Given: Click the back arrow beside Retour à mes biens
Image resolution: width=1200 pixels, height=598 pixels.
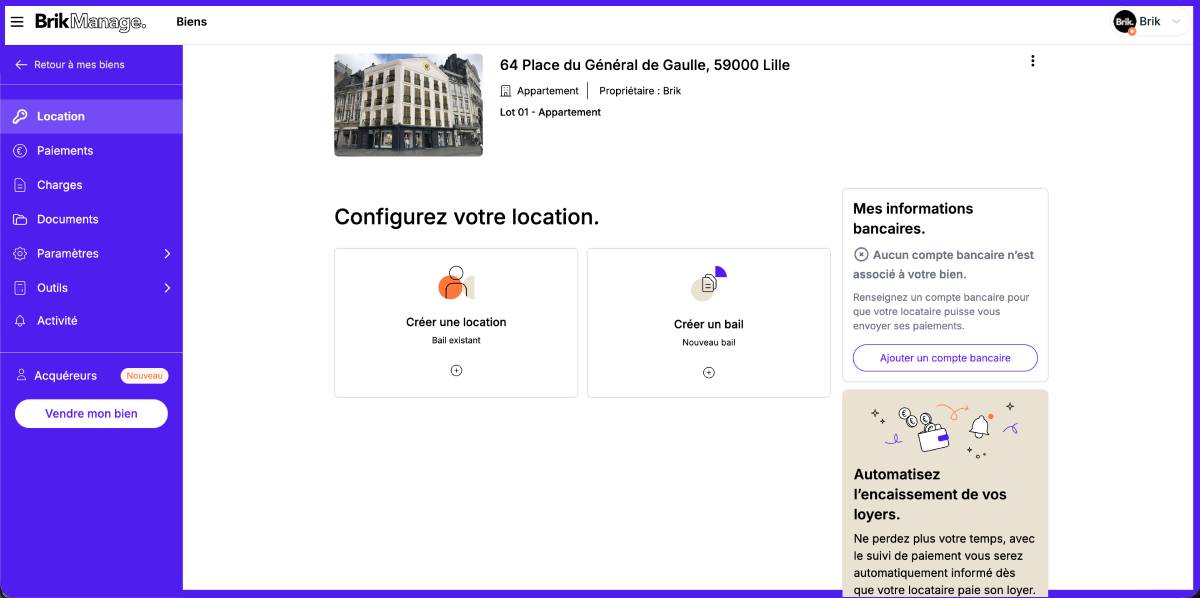Looking at the screenshot, I should pos(21,65).
